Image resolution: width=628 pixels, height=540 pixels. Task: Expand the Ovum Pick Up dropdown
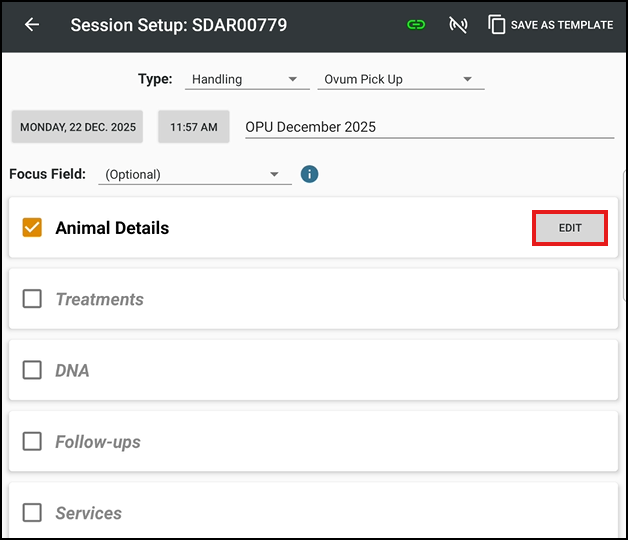tap(400, 79)
